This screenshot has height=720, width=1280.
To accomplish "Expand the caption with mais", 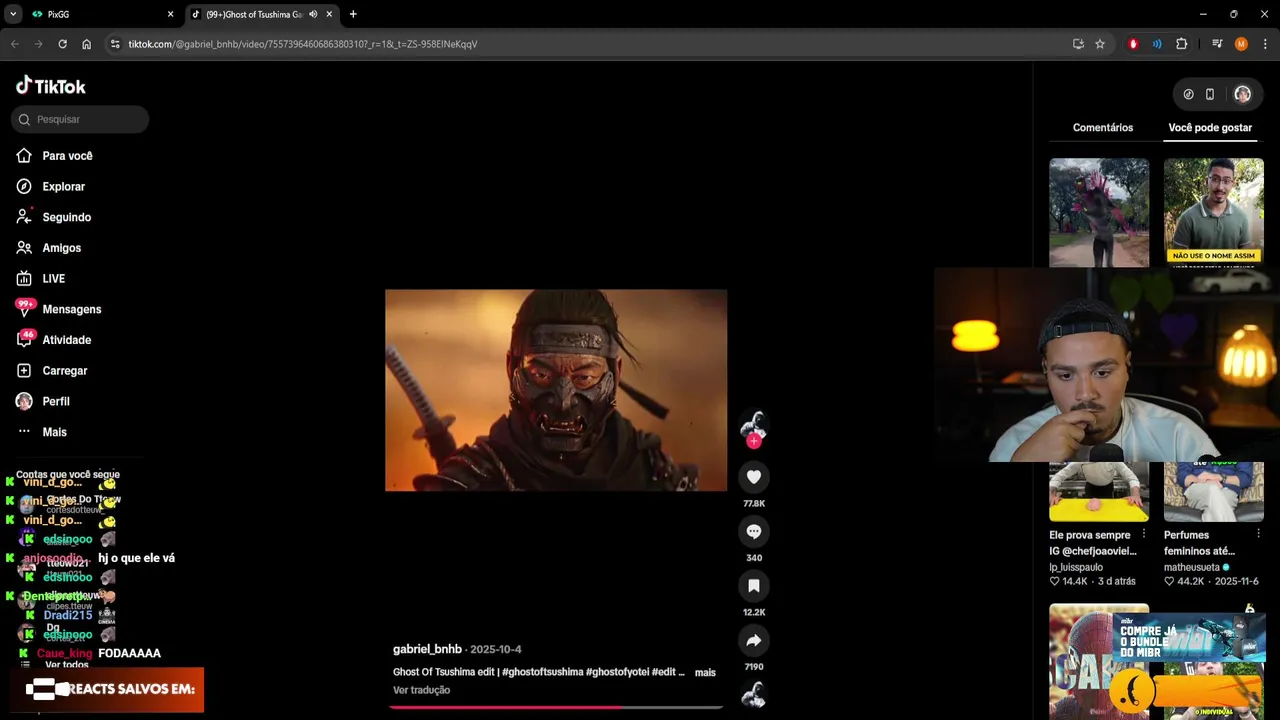I will click(705, 673).
